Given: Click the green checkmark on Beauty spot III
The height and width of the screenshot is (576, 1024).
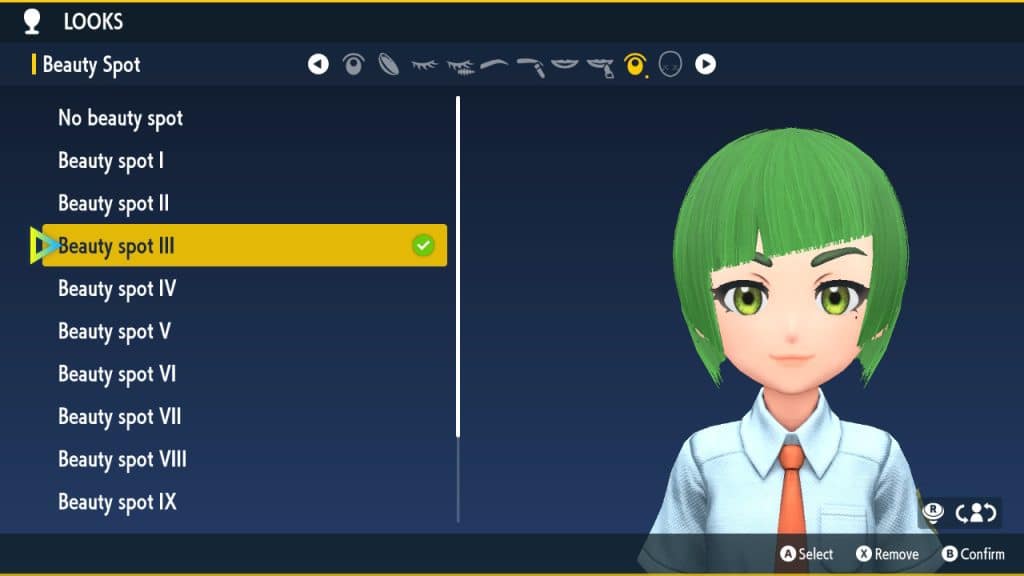Looking at the screenshot, I should pyautogui.click(x=423, y=245).
